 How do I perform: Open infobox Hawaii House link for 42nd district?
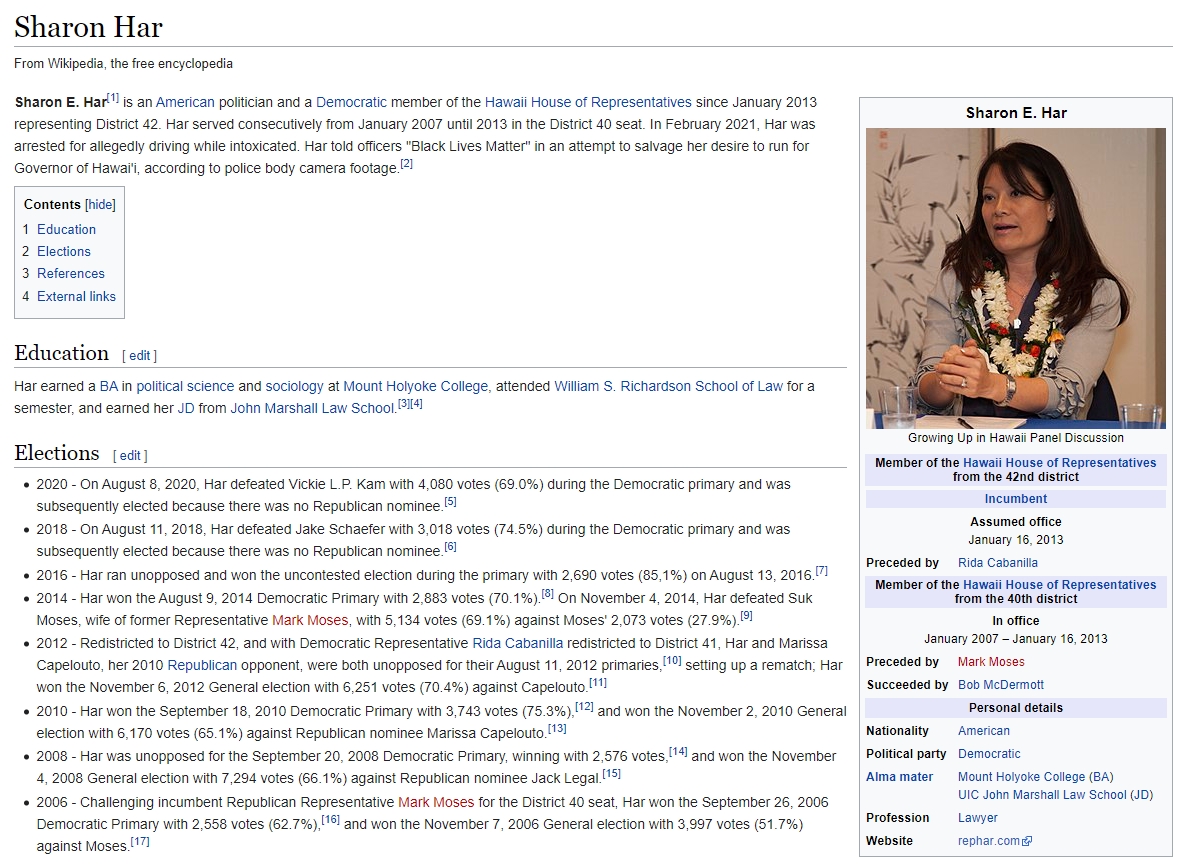coord(1059,463)
